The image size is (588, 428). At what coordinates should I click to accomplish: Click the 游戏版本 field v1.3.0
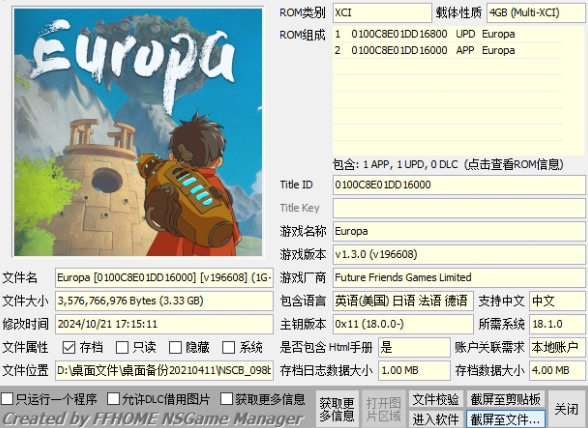[459, 255]
